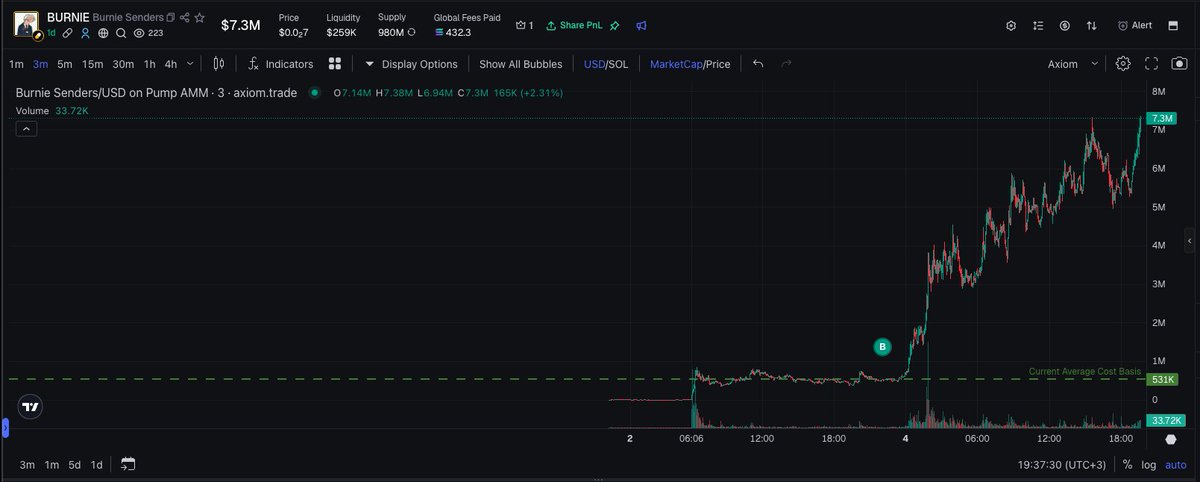
Task: Open timezone menu at 19:37:30 (UTC+3)
Action: point(1063,465)
